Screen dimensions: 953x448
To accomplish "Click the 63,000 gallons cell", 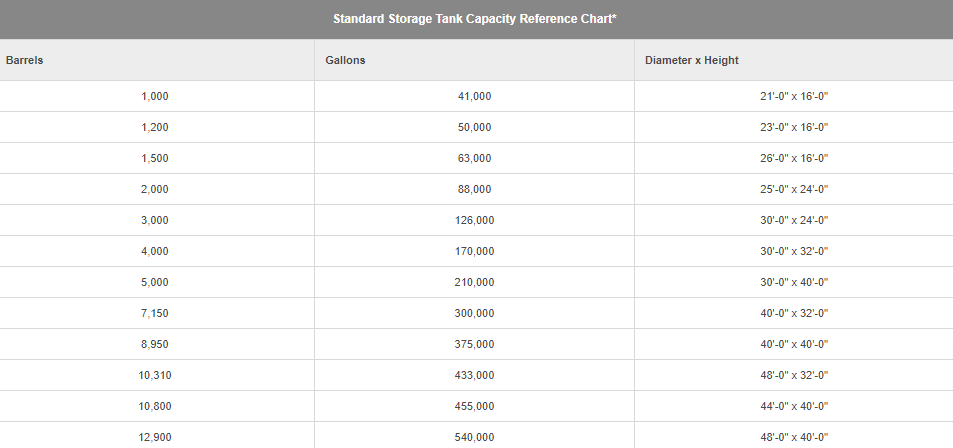I will [475, 158].
